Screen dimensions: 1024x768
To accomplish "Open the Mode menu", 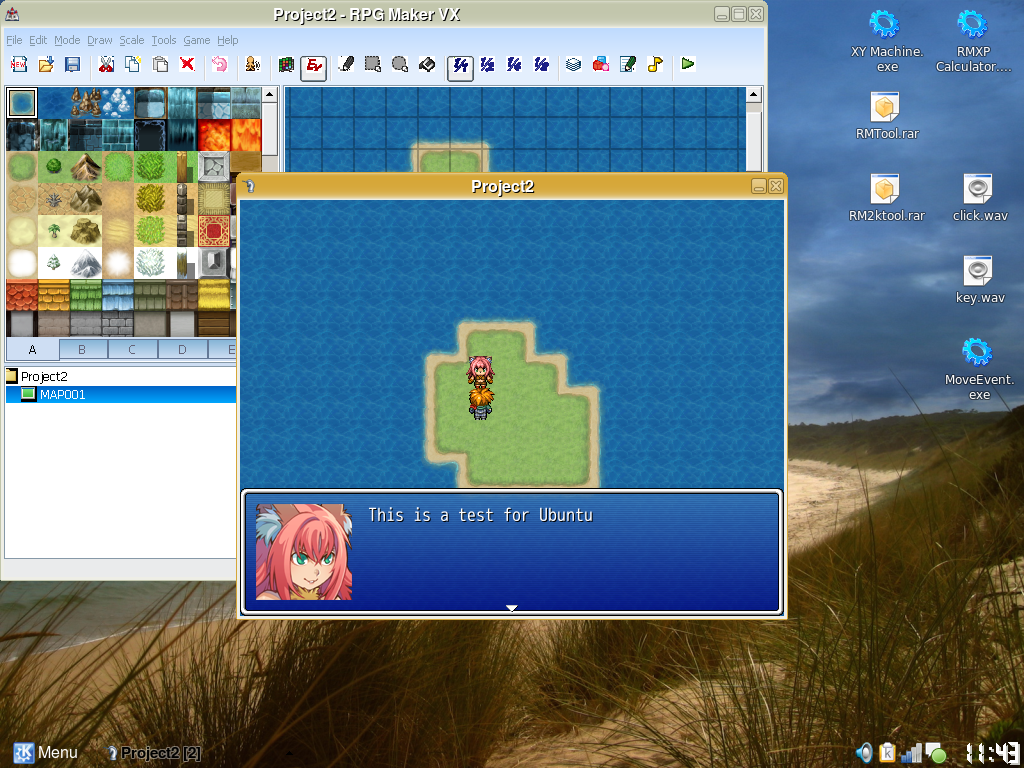I will tap(67, 40).
